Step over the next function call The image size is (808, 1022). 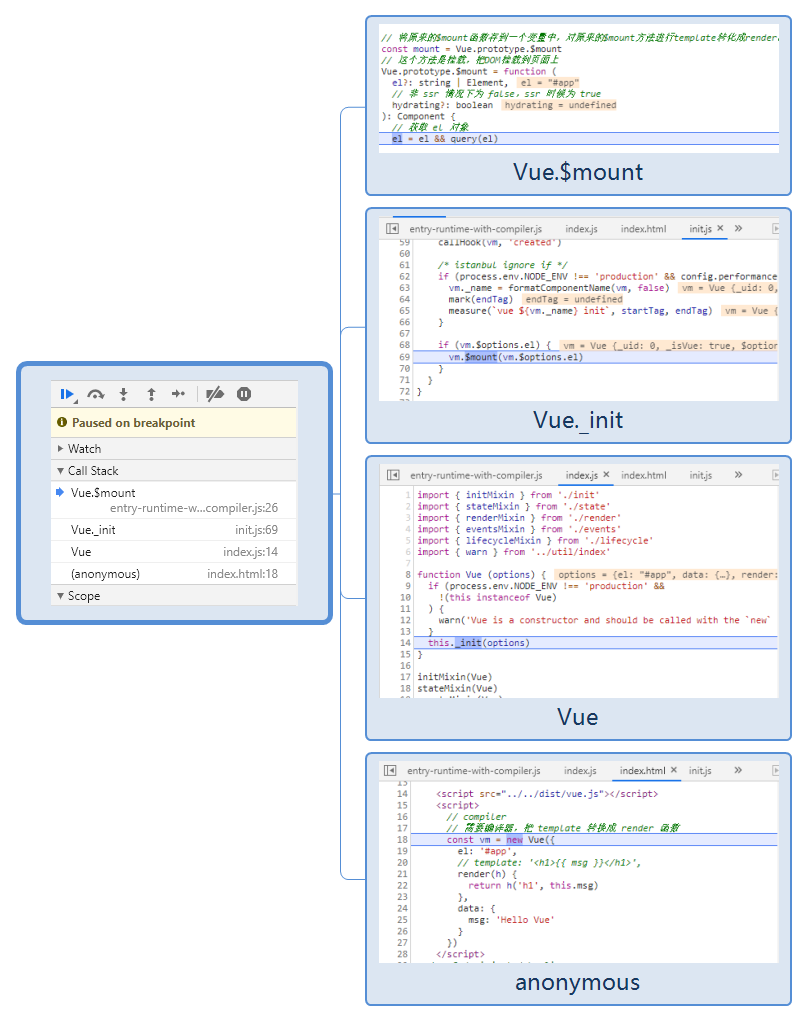pos(96,394)
